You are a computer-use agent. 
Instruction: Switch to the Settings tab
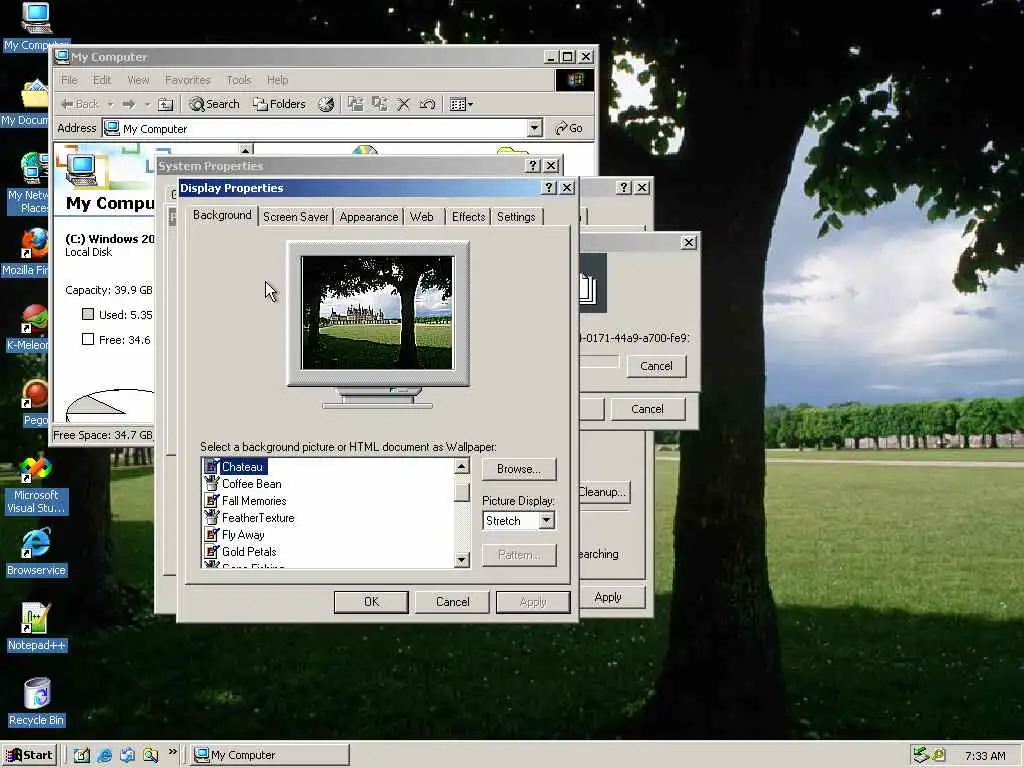(x=516, y=217)
